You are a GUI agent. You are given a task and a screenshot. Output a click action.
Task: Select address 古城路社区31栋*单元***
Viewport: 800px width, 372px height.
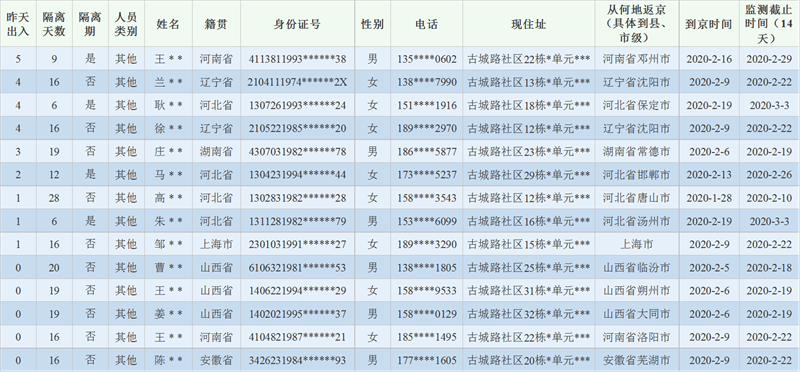pos(529,291)
